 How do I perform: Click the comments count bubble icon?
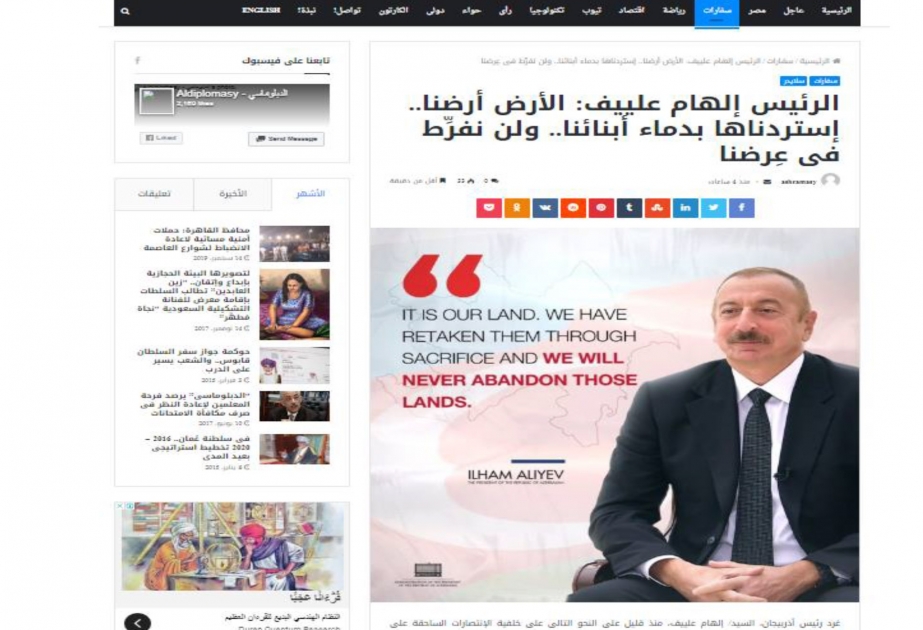[494, 181]
